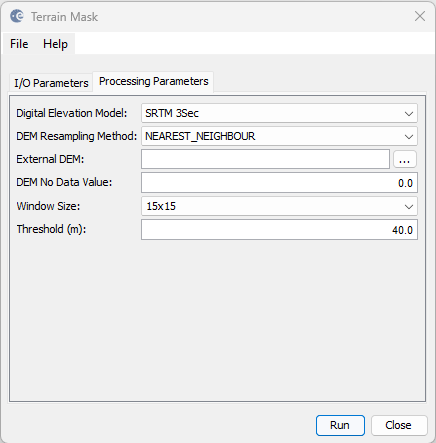Click the NEAREST_NEIGHBOUR combo box

[x=279, y=136]
